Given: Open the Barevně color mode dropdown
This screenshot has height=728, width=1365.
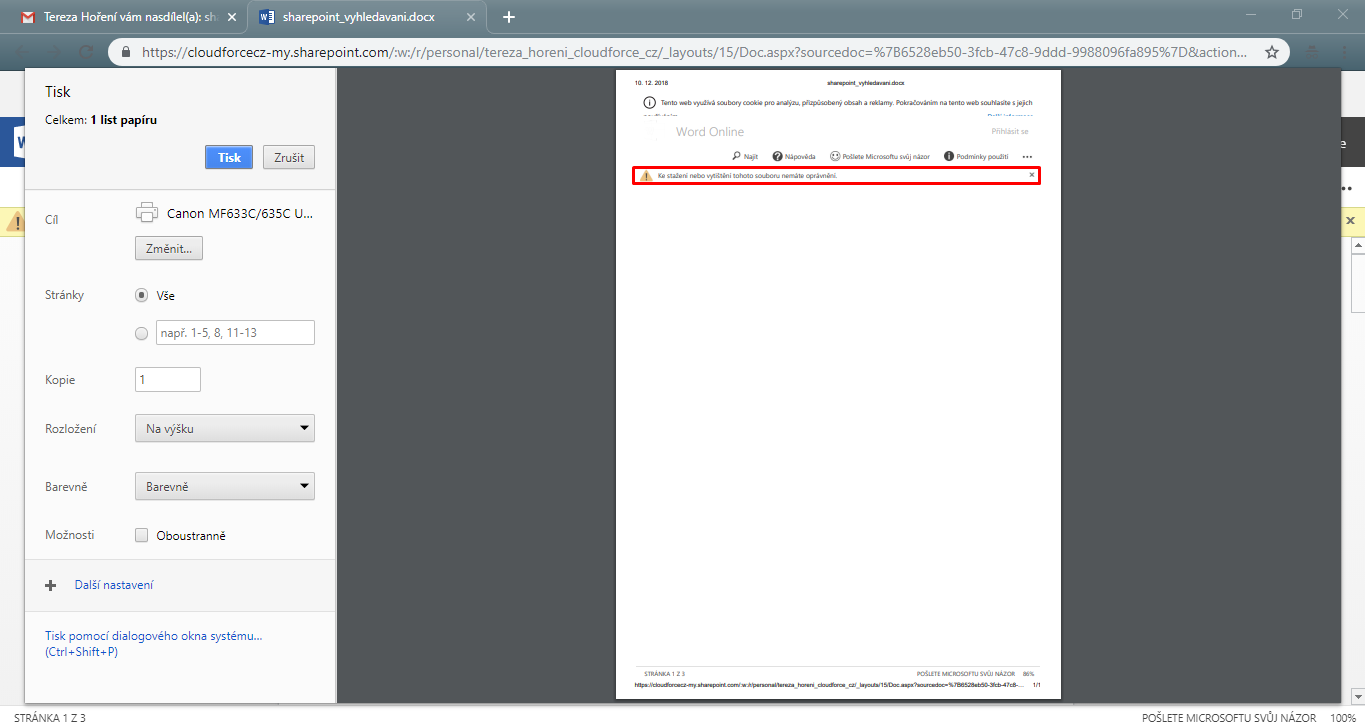Looking at the screenshot, I should pos(225,487).
